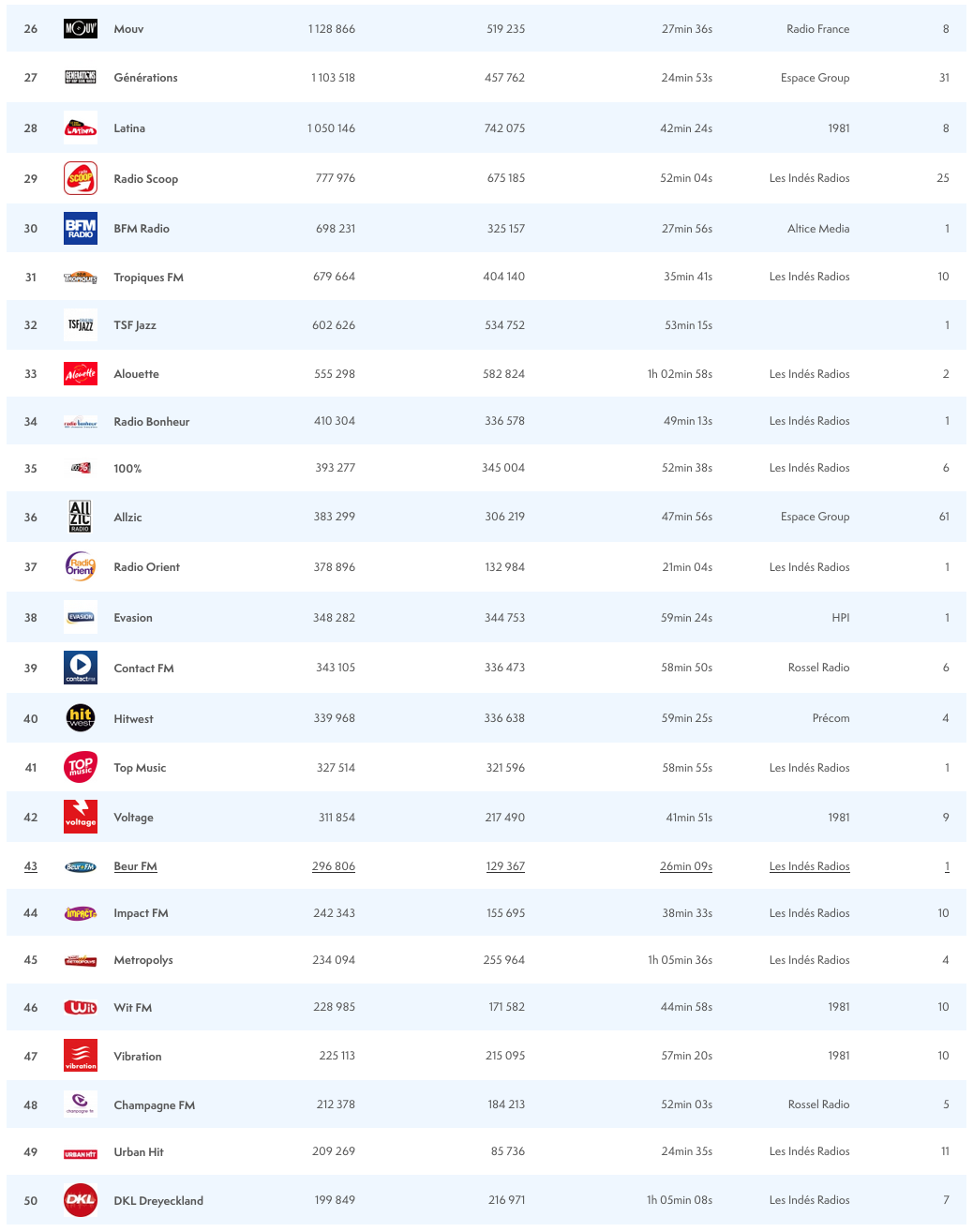Click Beur FM's duration 26min 09s
This screenshot has width=973, height=1232.
(x=686, y=866)
